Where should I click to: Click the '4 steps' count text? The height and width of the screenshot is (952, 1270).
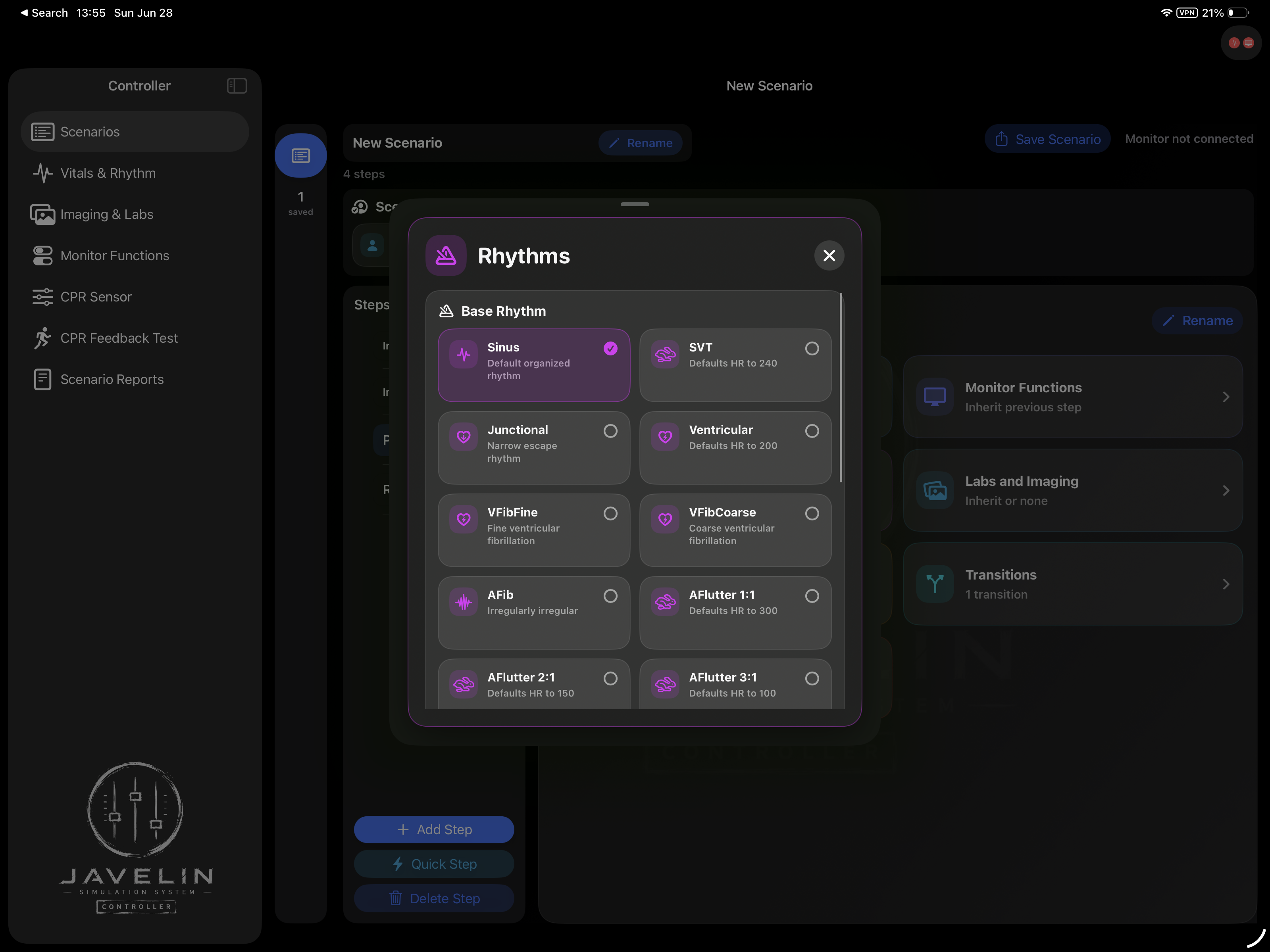pyautogui.click(x=364, y=174)
